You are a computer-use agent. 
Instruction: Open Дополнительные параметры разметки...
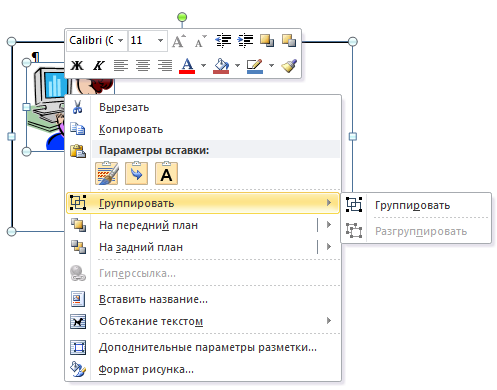[203, 347]
